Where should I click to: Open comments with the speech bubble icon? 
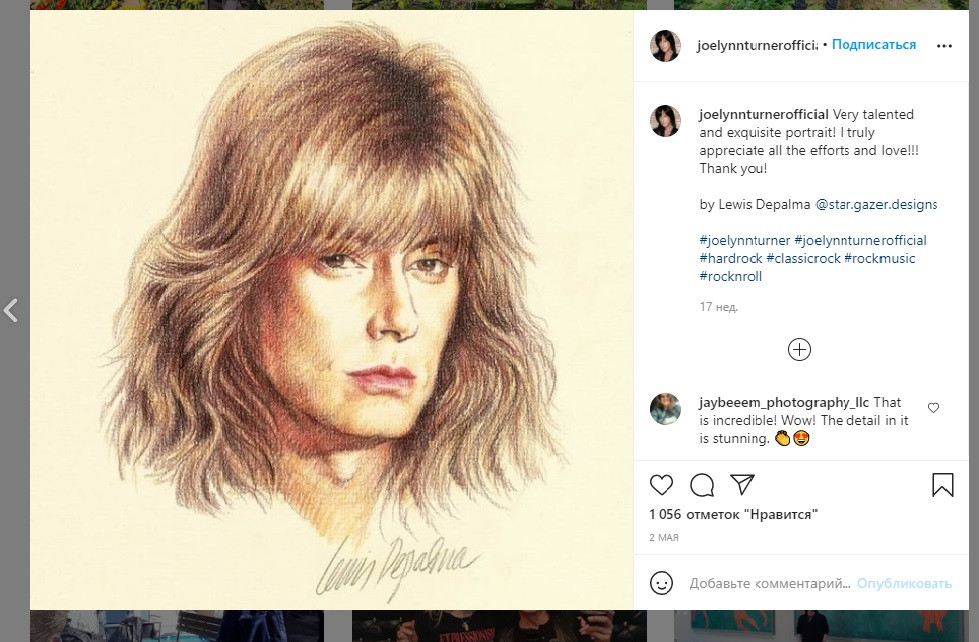702,485
